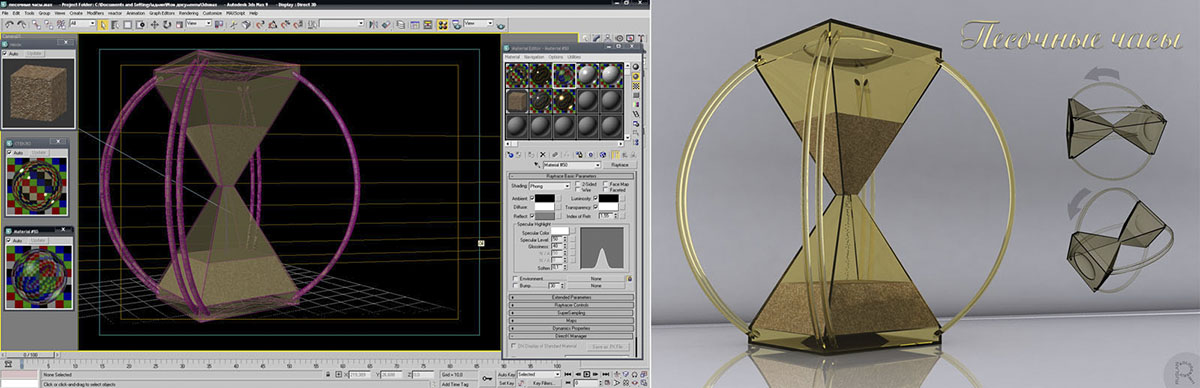Viewport: 1200px width, 388px height.
Task: Enable the Face Map checkbox
Action: pos(606,183)
